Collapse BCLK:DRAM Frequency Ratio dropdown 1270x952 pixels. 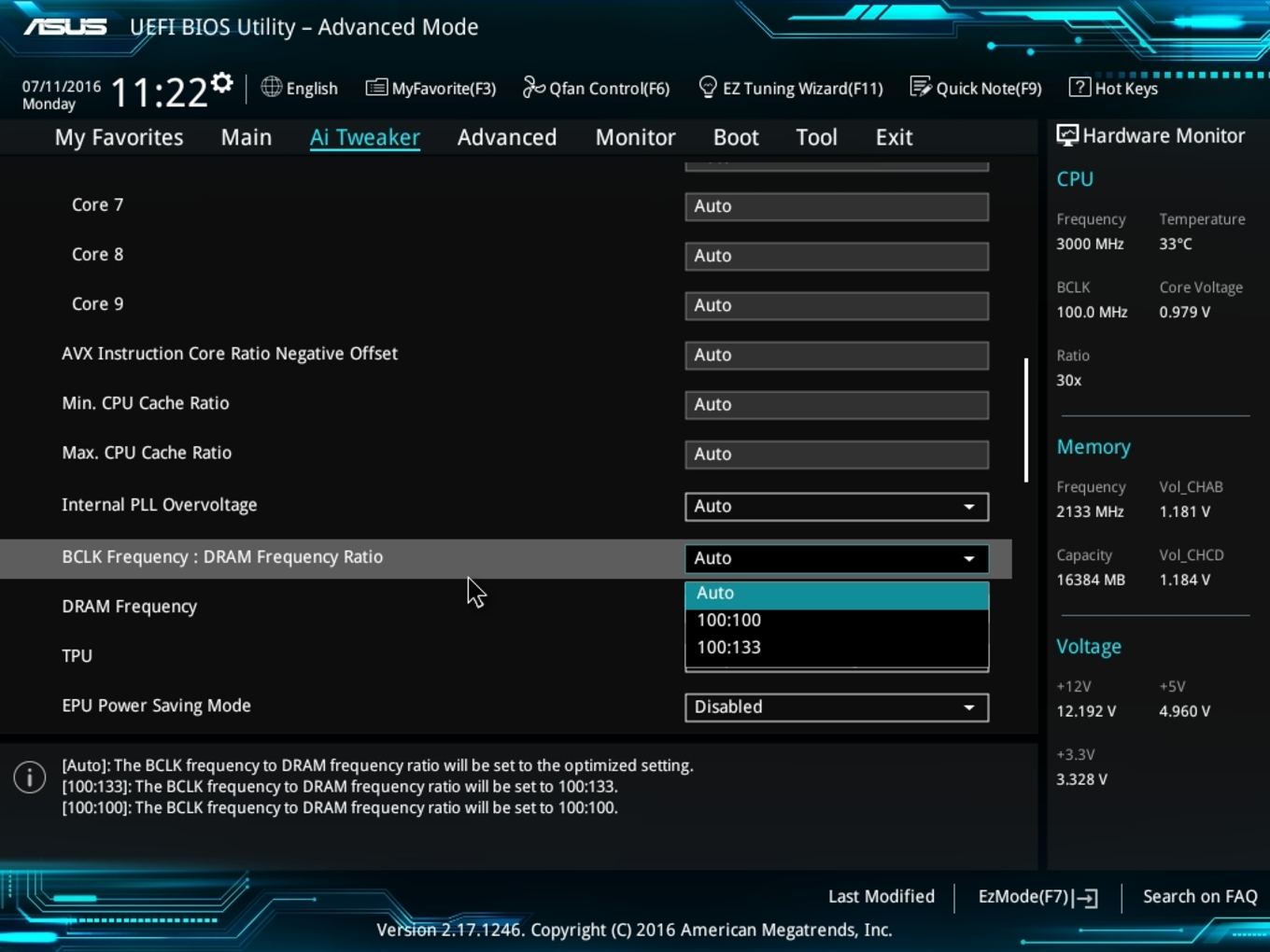tap(837, 558)
